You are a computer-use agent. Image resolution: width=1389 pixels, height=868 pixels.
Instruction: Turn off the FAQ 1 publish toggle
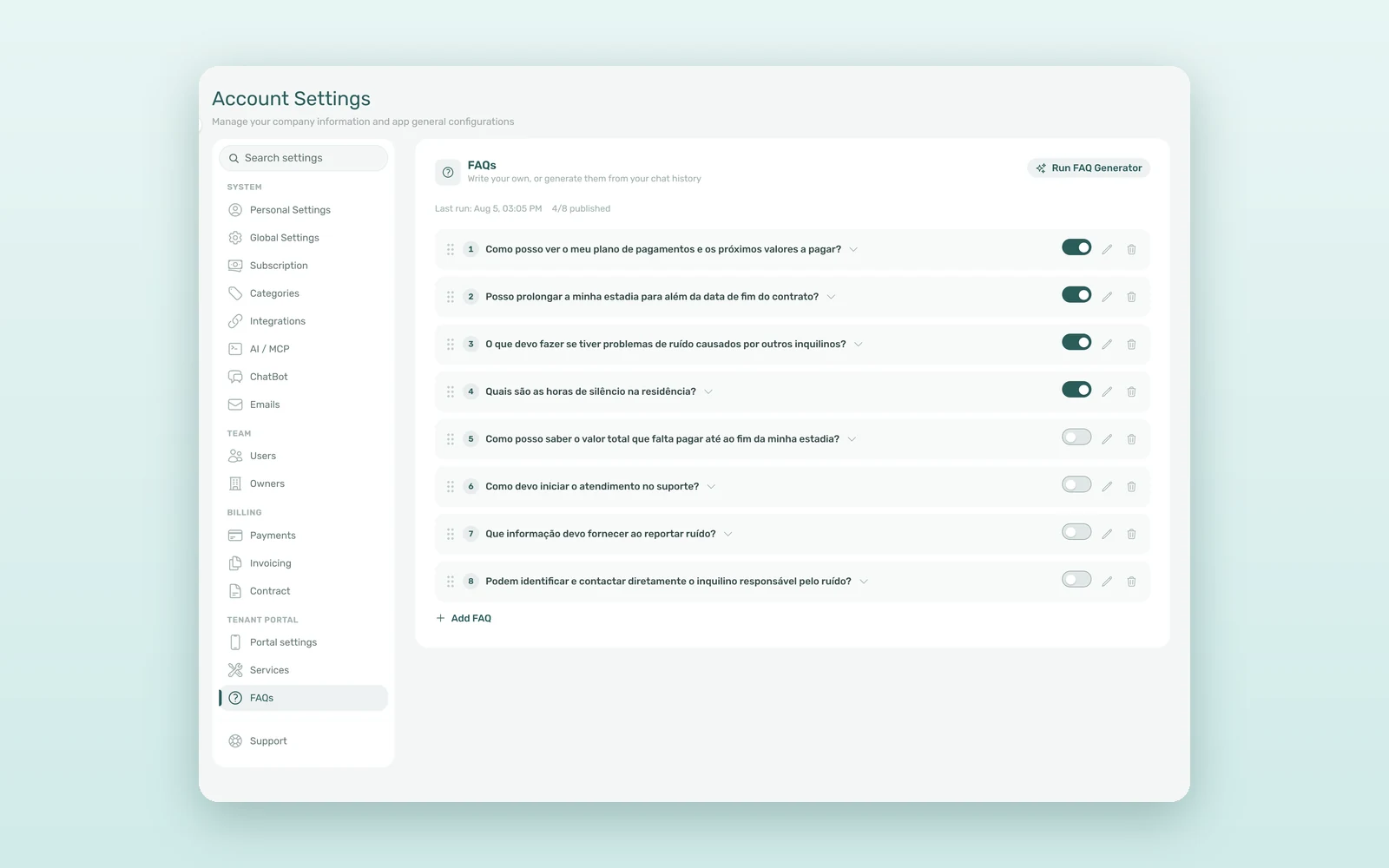pos(1076,247)
